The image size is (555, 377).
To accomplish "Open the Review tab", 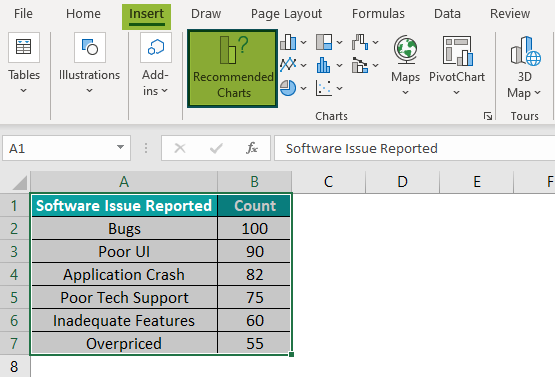I will coord(510,14).
